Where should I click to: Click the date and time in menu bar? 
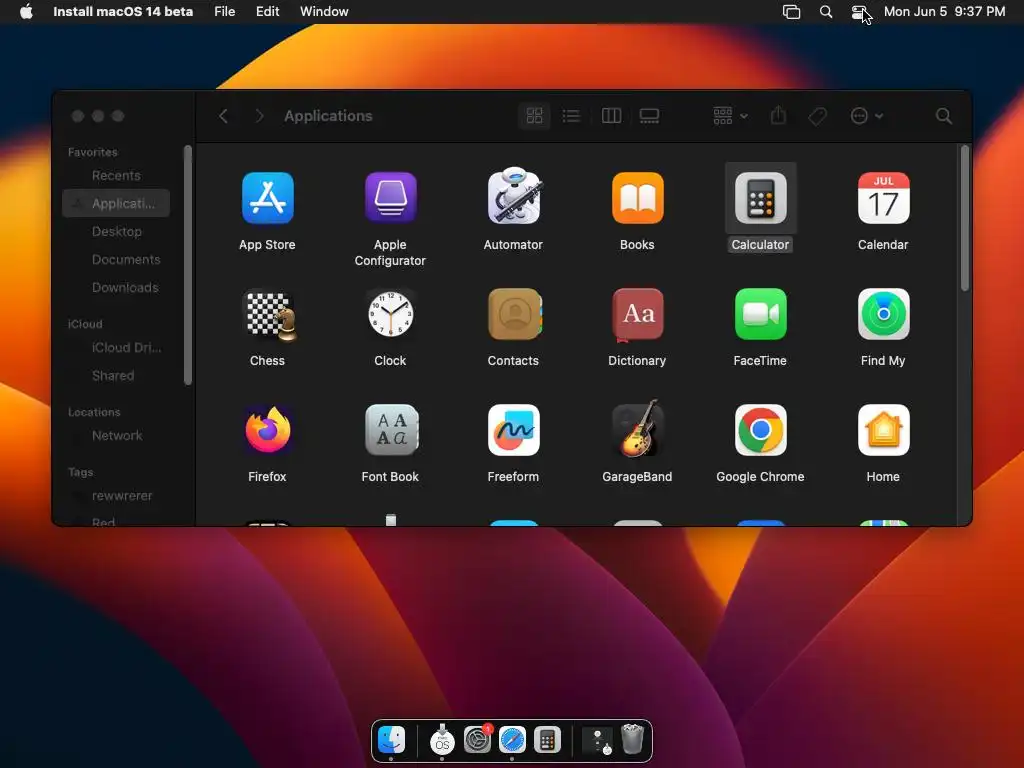coord(944,11)
